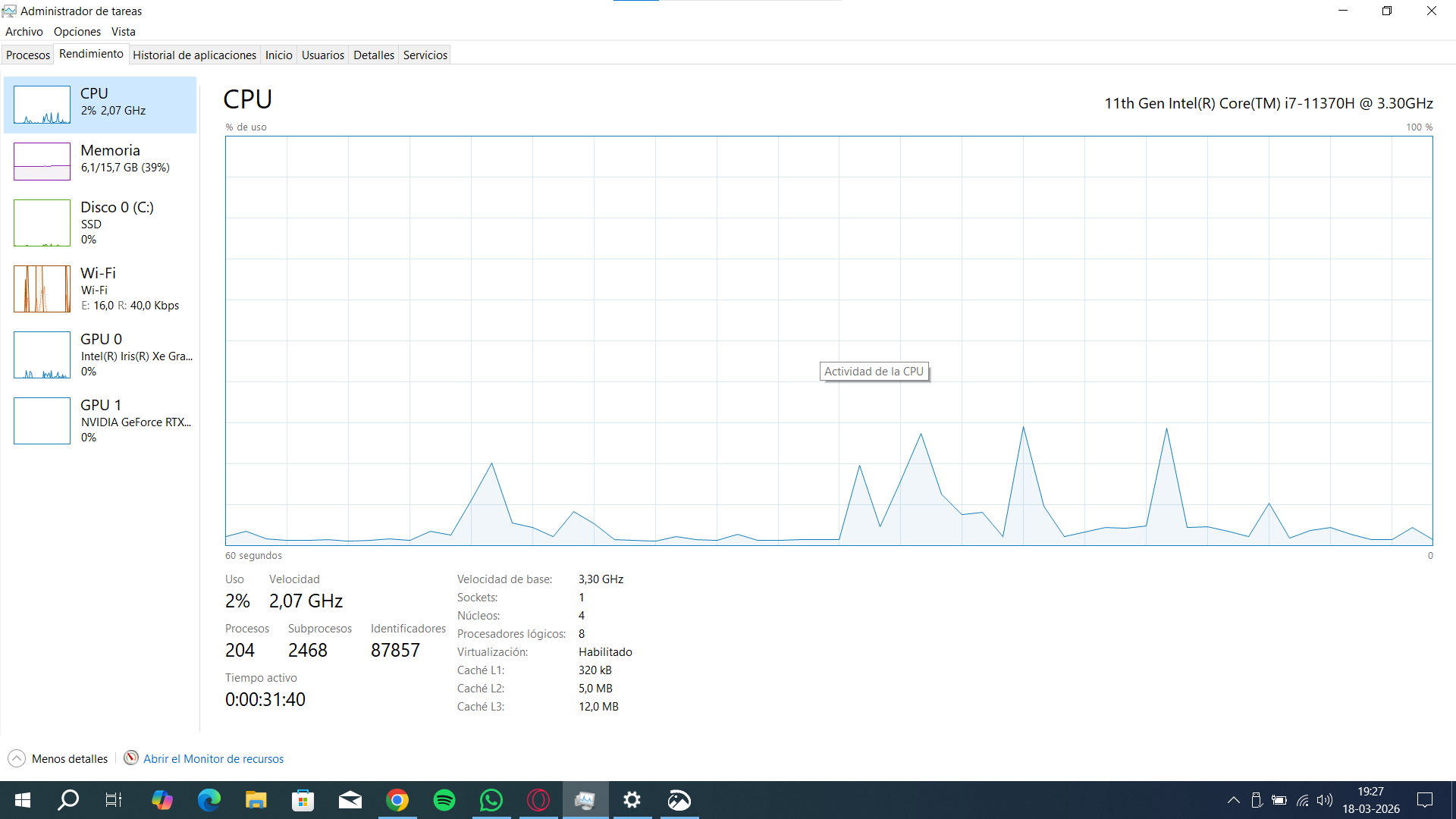
Task: Open Abrir el Monitor de recursos link
Action: 213,758
